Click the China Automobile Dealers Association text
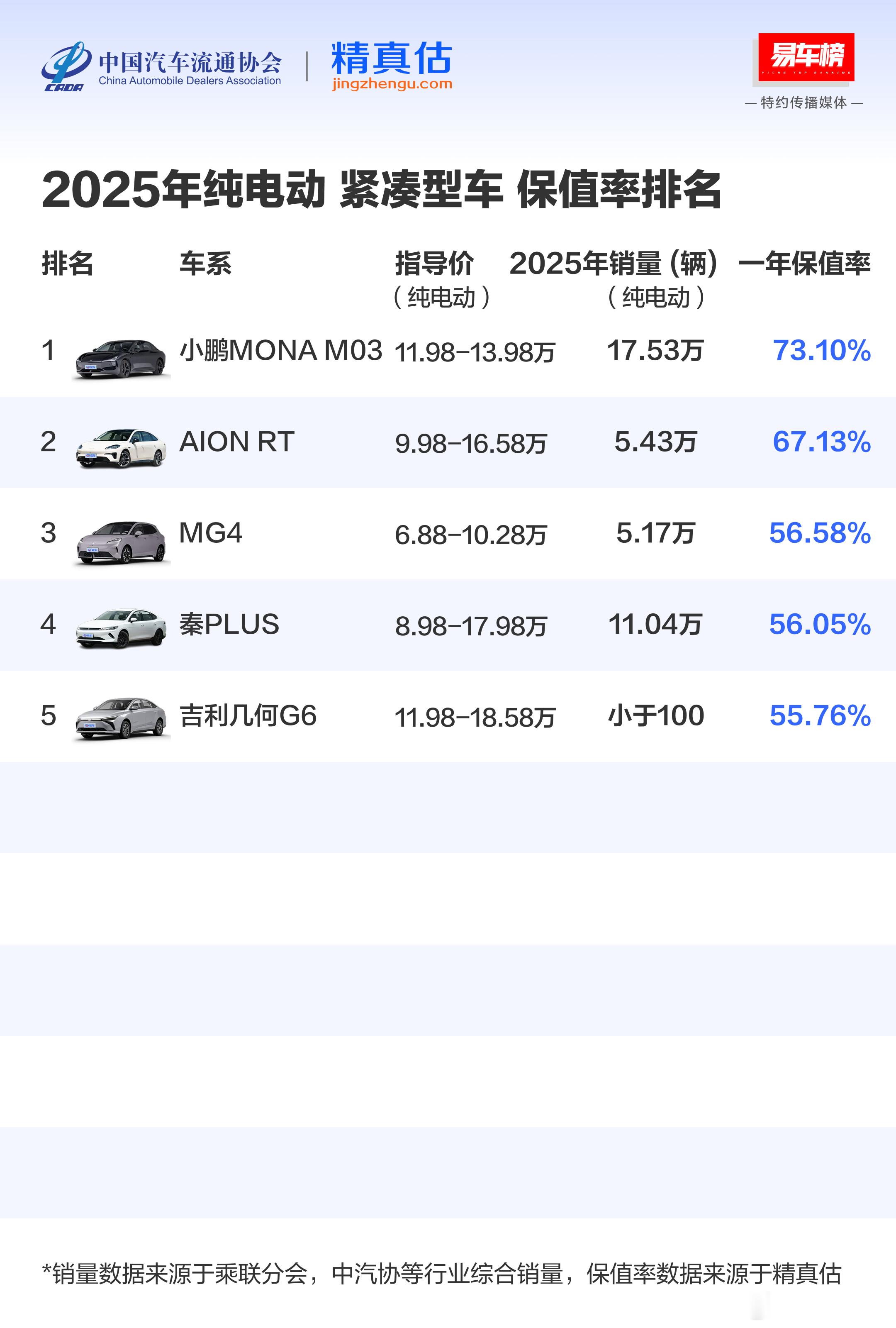 190,81
